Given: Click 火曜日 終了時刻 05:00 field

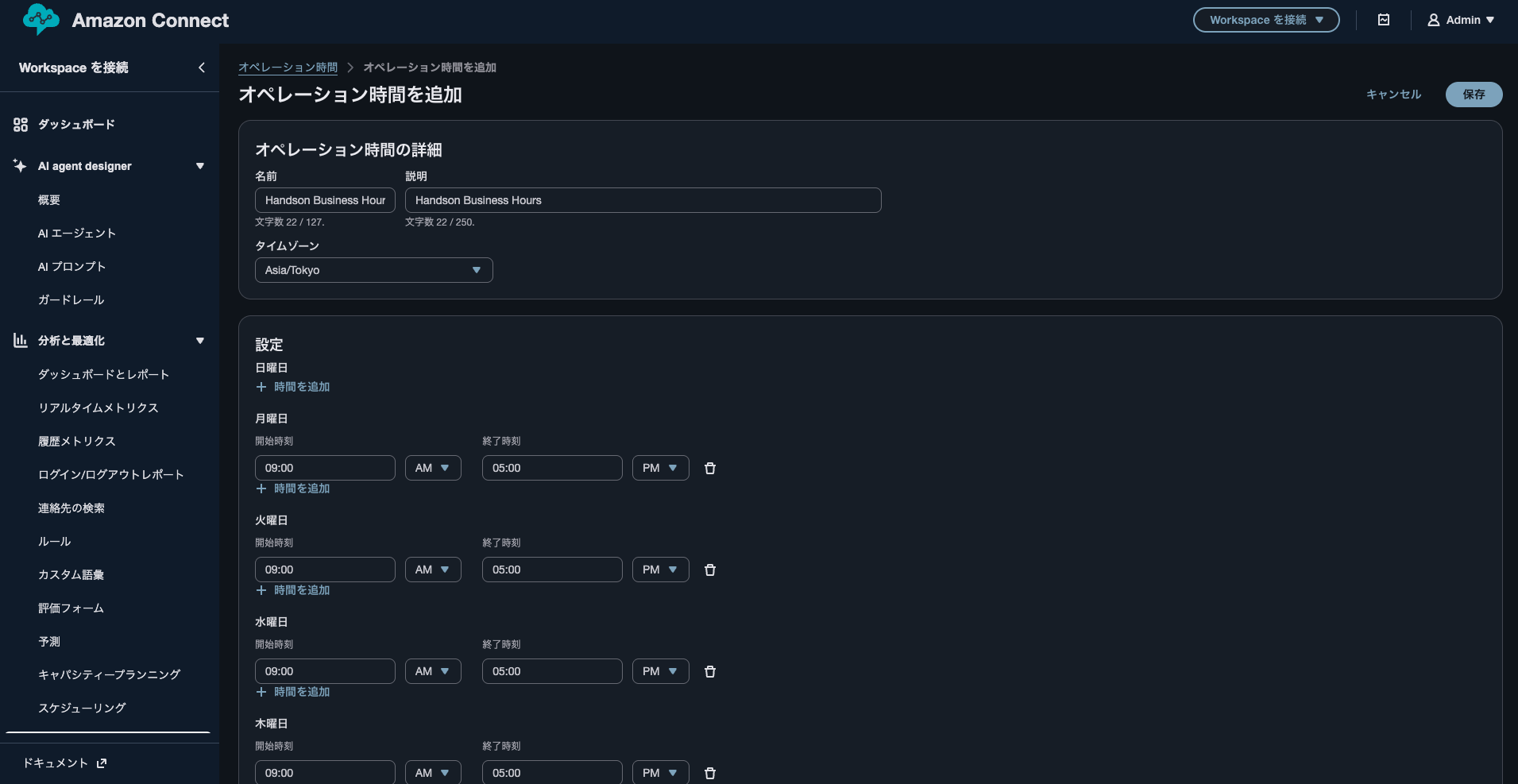Looking at the screenshot, I should (x=552, y=570).
